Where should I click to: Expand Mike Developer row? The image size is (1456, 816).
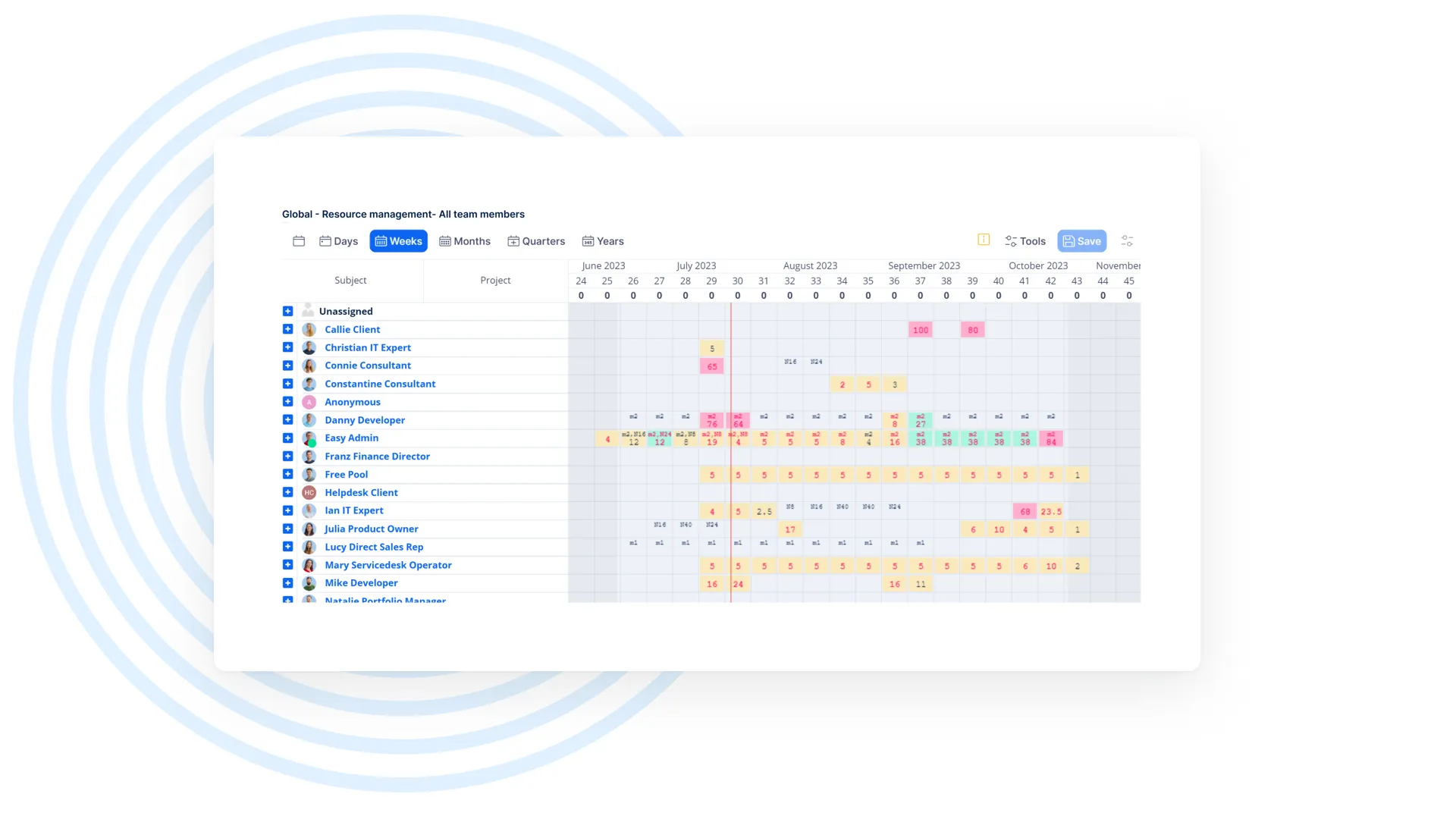coord(287,583)
